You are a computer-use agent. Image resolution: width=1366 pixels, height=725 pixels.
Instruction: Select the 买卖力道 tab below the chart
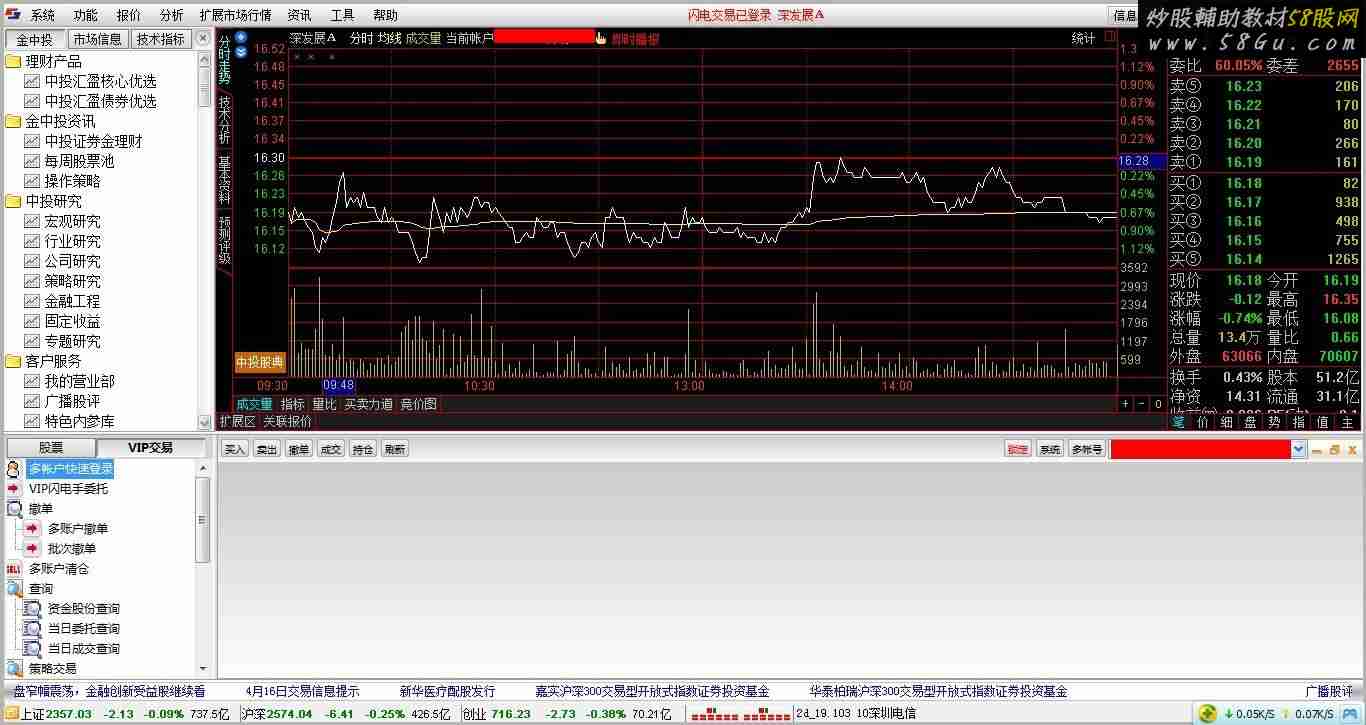point(368,404)
